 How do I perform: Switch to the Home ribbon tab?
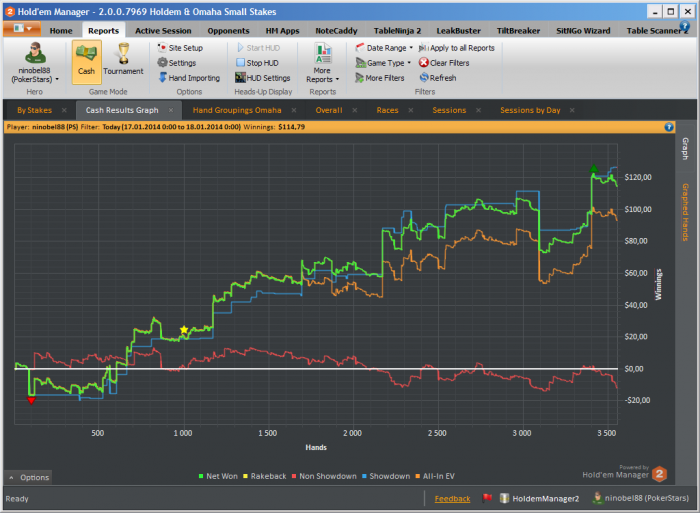coord(61,31)
